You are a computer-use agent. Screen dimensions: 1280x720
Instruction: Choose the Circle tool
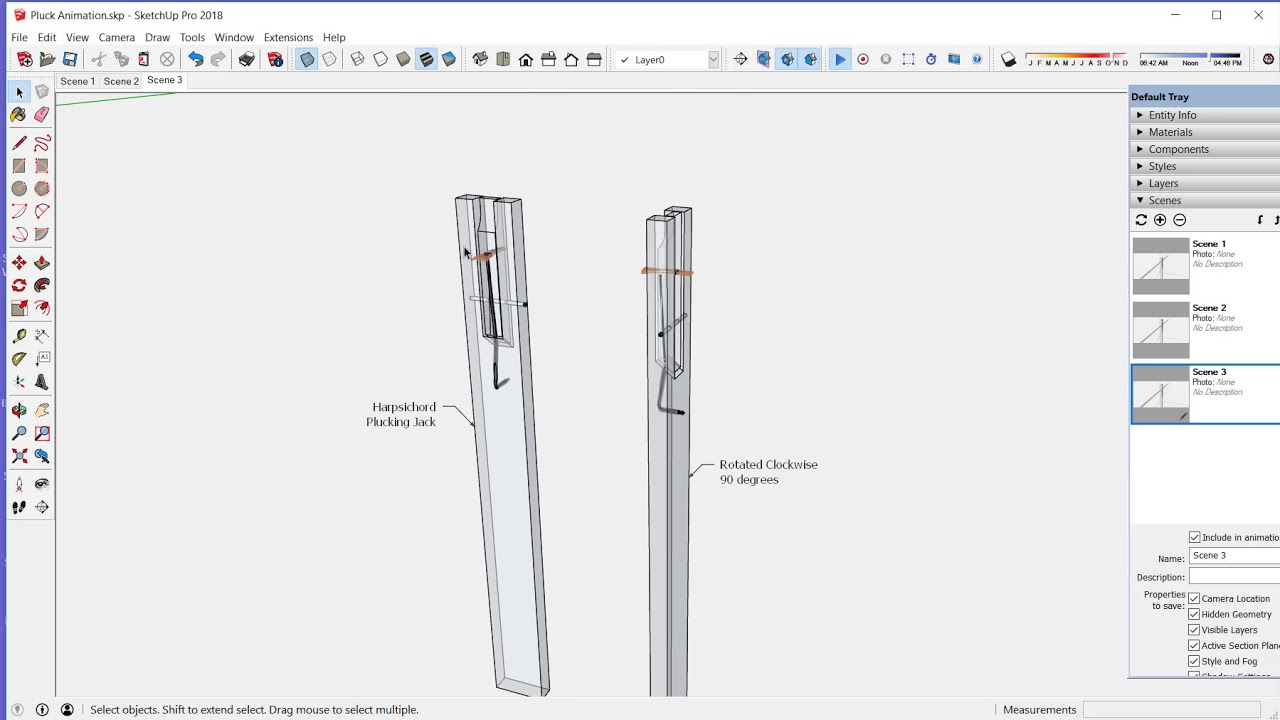click(19, 189)
